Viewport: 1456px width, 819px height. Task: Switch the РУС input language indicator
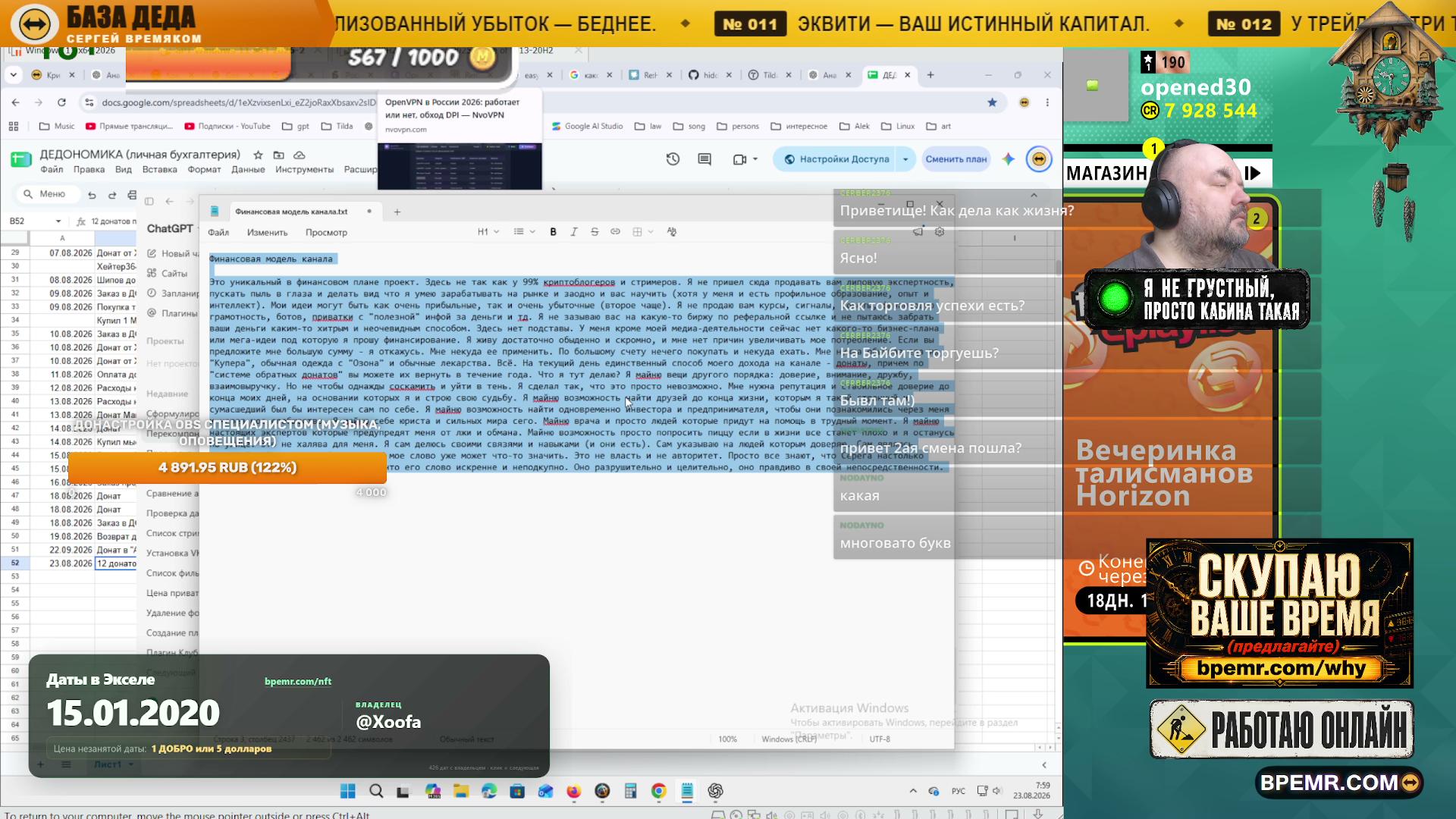pyautogui.click(x=959, y=791)
